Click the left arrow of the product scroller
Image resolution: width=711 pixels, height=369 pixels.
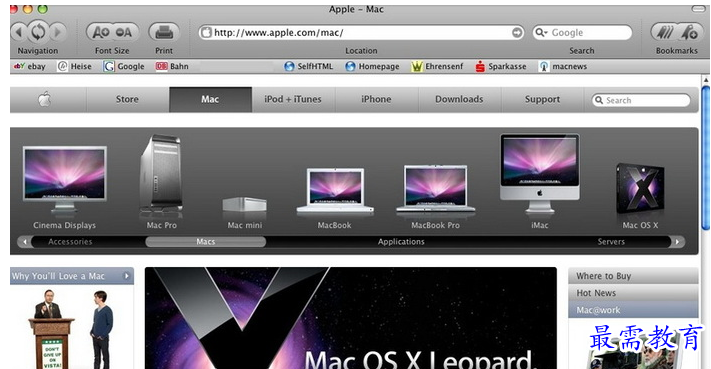[25, 242]
